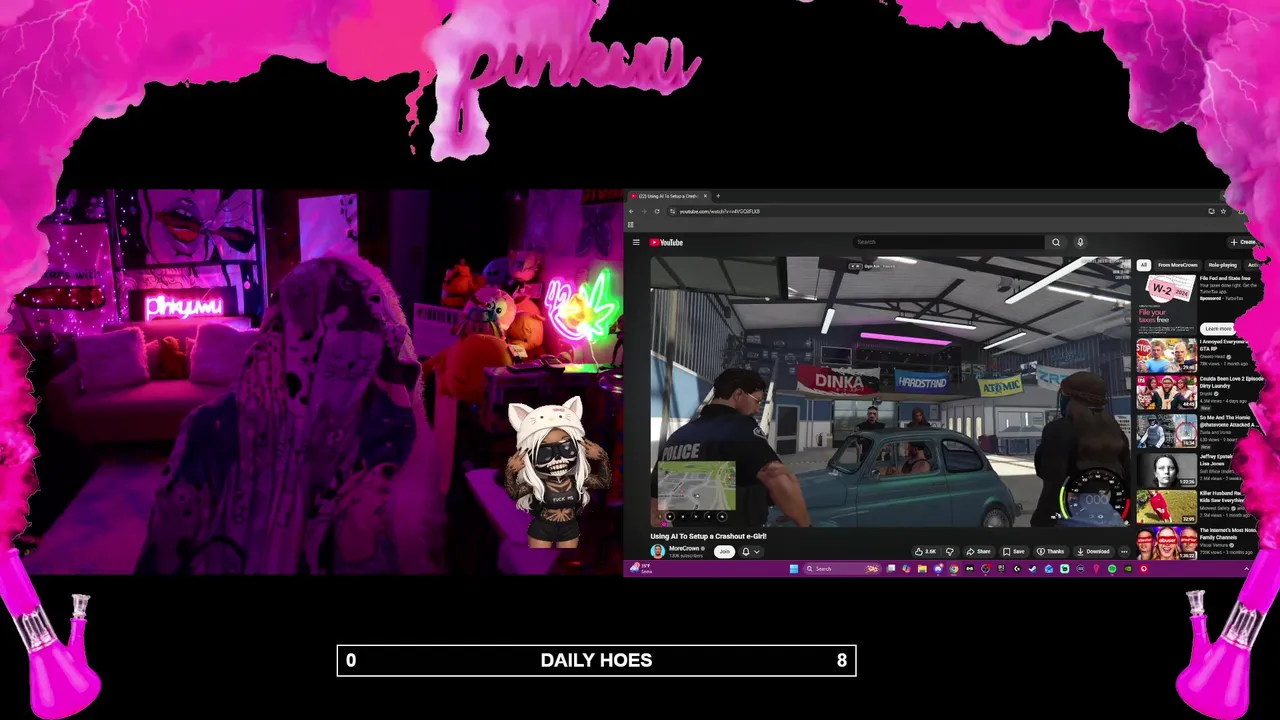Click the Windows taskbar Search box
1280x720 pixels.
842,569
